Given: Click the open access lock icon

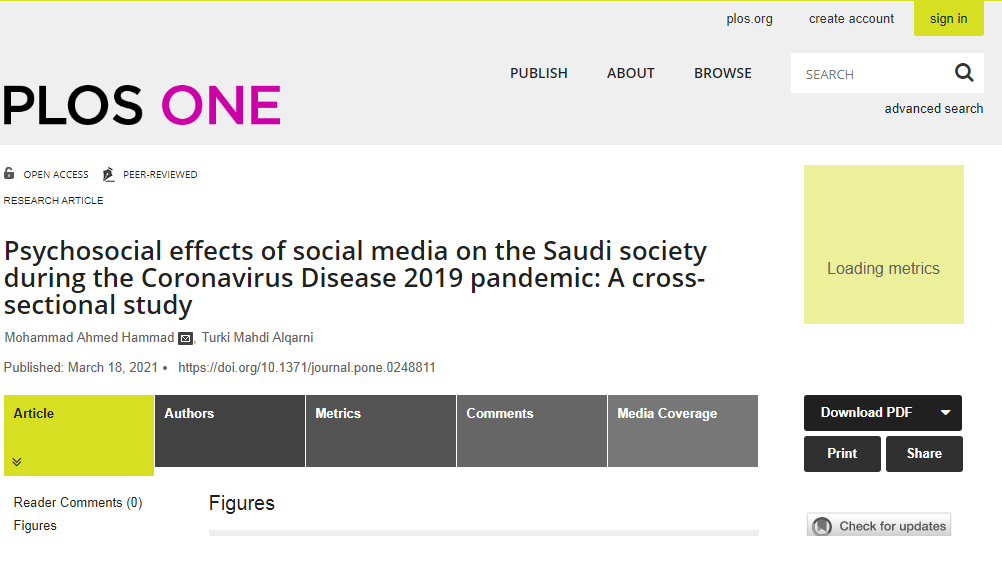Looking at the screenshot, I should coord(9,173).
